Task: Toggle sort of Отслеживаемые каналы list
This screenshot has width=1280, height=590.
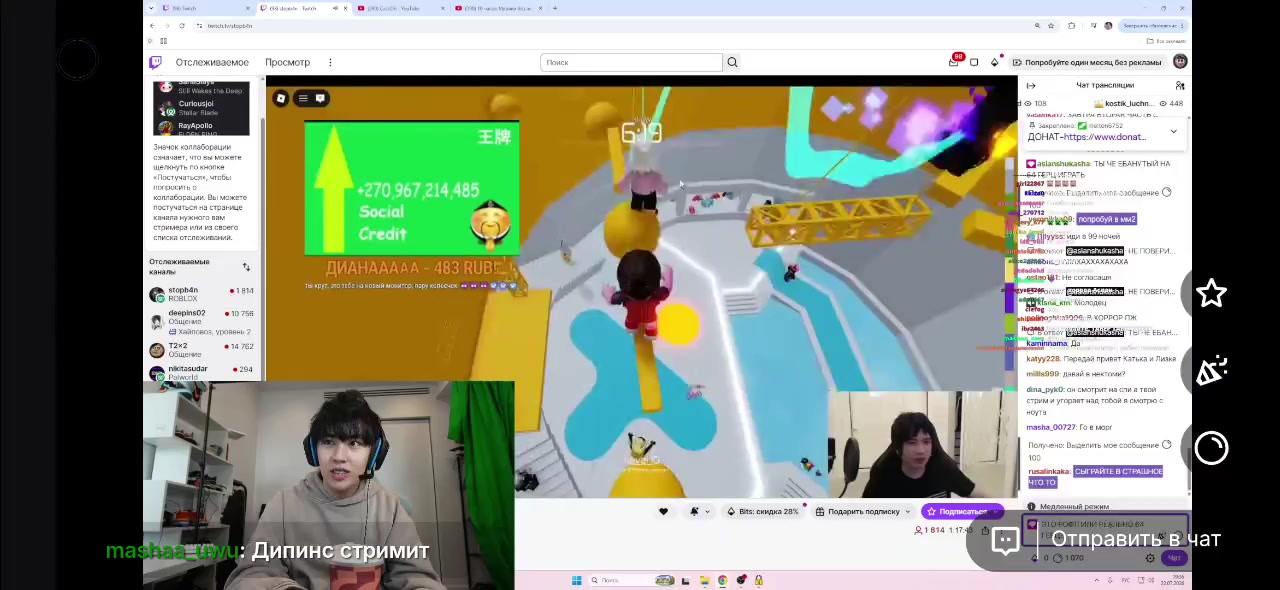Action: [x=246, y=267]
